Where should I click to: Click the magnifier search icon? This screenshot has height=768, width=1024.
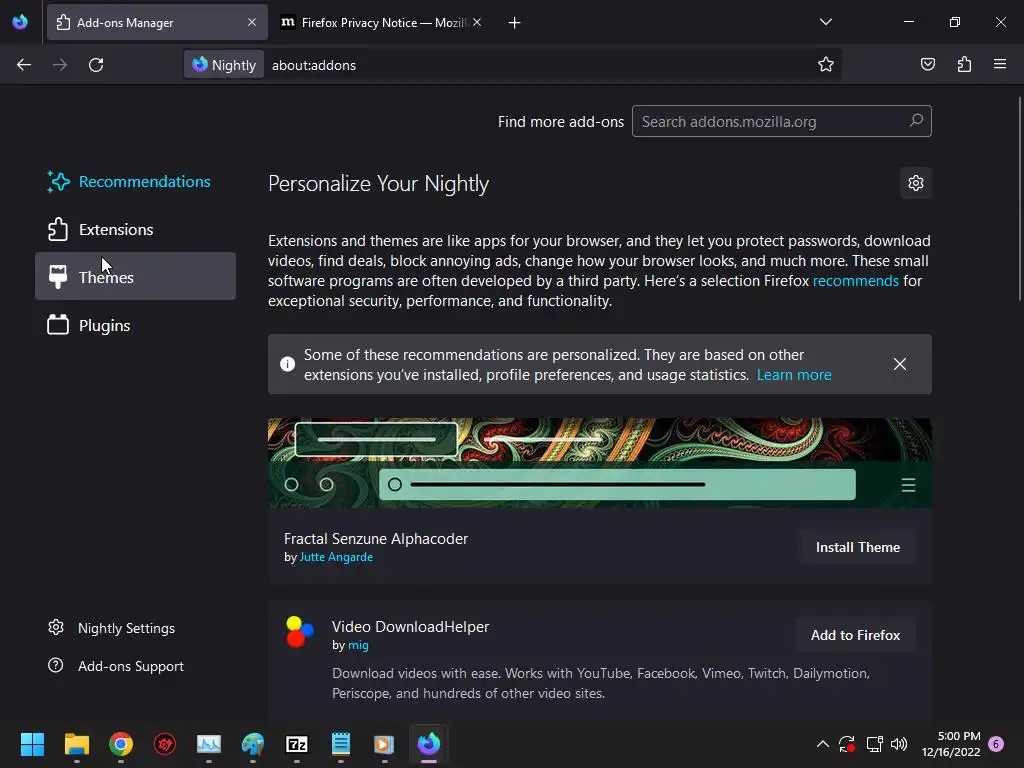(916, 121)
